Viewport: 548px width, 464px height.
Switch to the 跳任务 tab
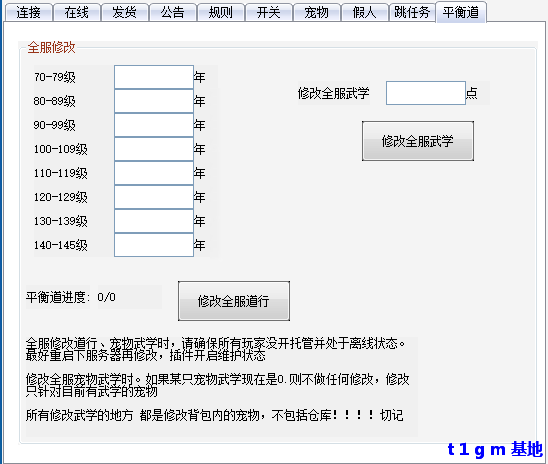tap(412, 13)
